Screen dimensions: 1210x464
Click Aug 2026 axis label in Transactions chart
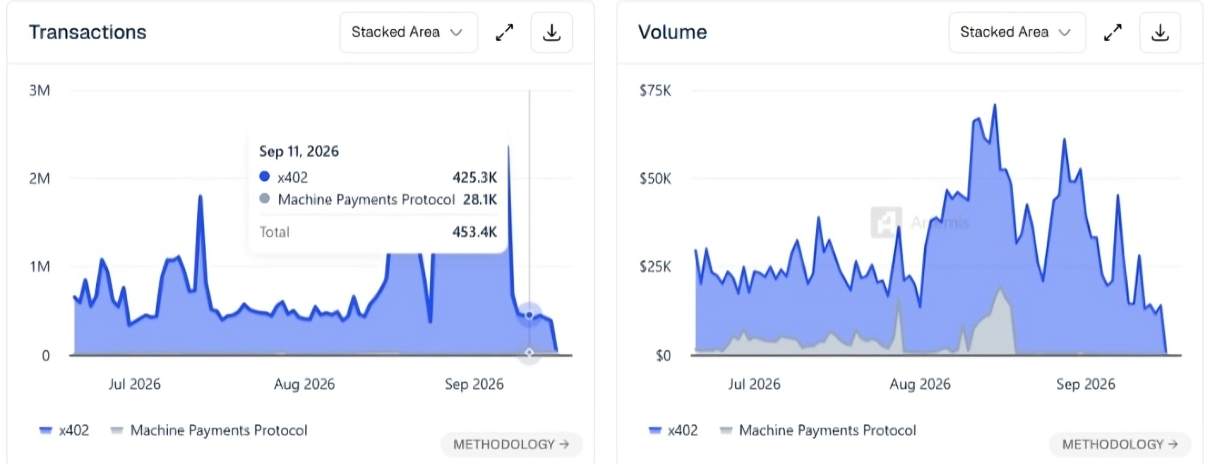point(304,384)
